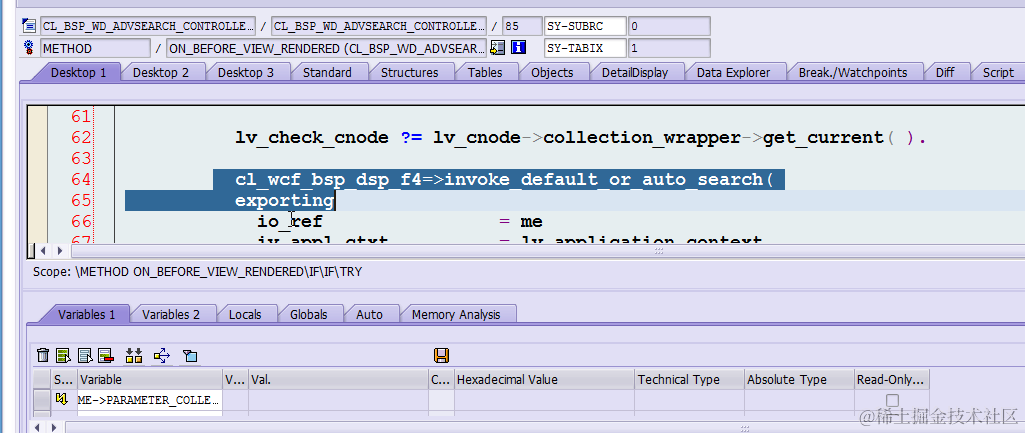Click the Hexadecimal Value column header

tap(544, 379)
